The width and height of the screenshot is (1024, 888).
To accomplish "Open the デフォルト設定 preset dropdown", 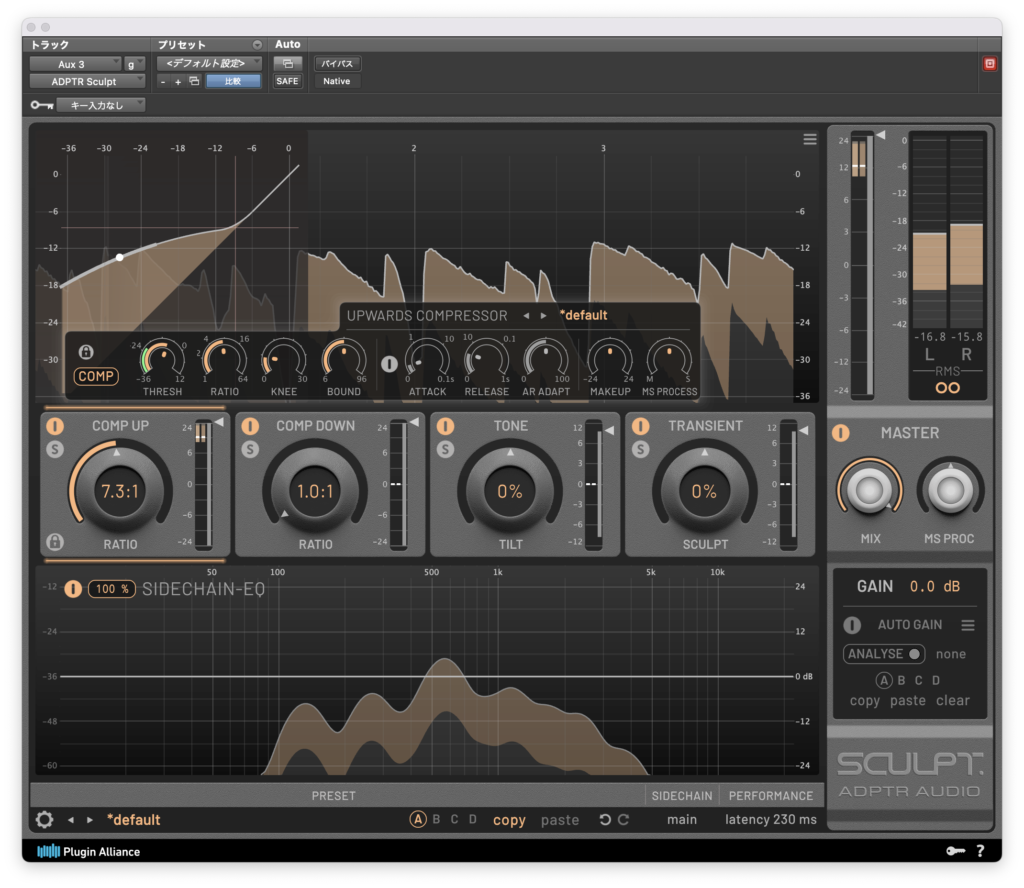I will [209, 63].
